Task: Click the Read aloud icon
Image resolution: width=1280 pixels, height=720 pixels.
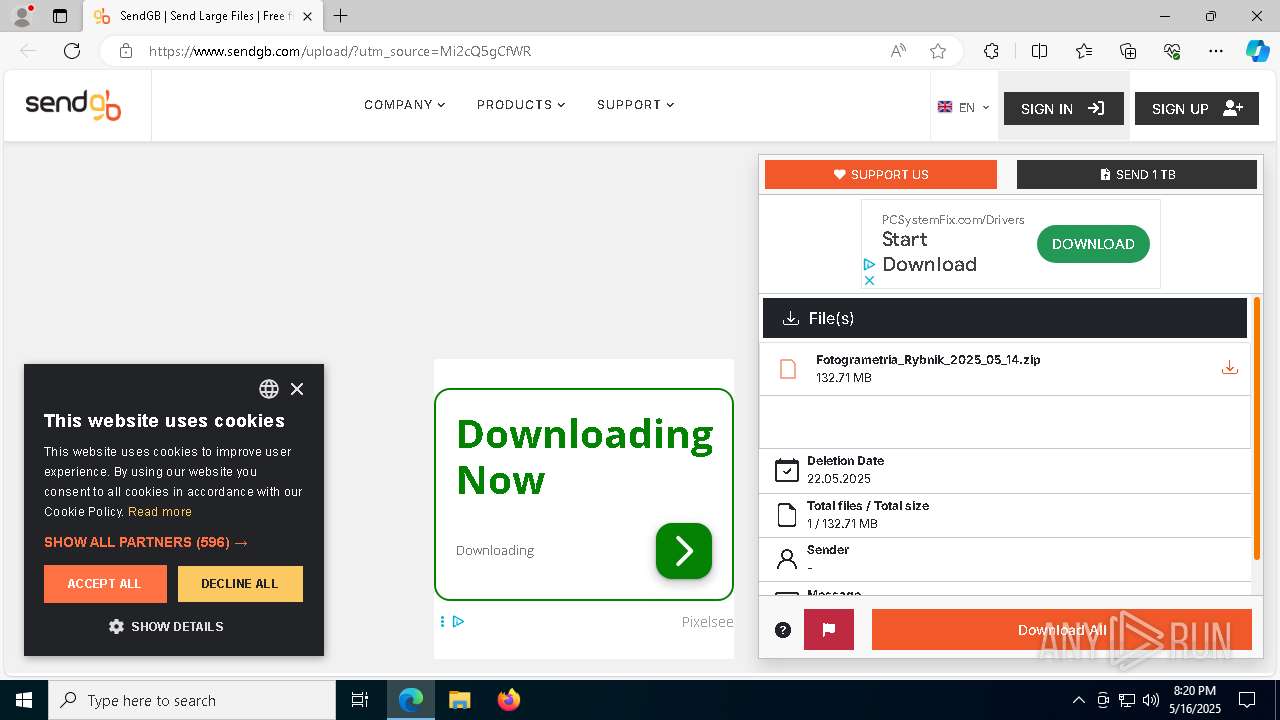Action: (898, 51)
